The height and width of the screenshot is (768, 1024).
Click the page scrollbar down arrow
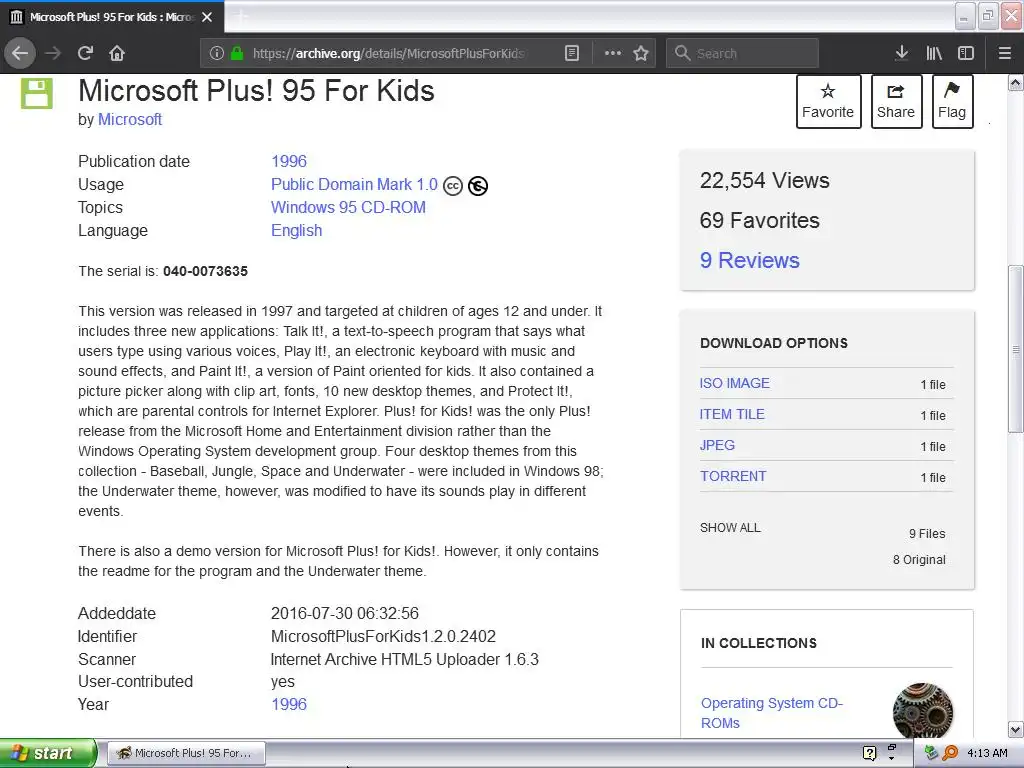pyautogui.click(x=1015, y=729)
